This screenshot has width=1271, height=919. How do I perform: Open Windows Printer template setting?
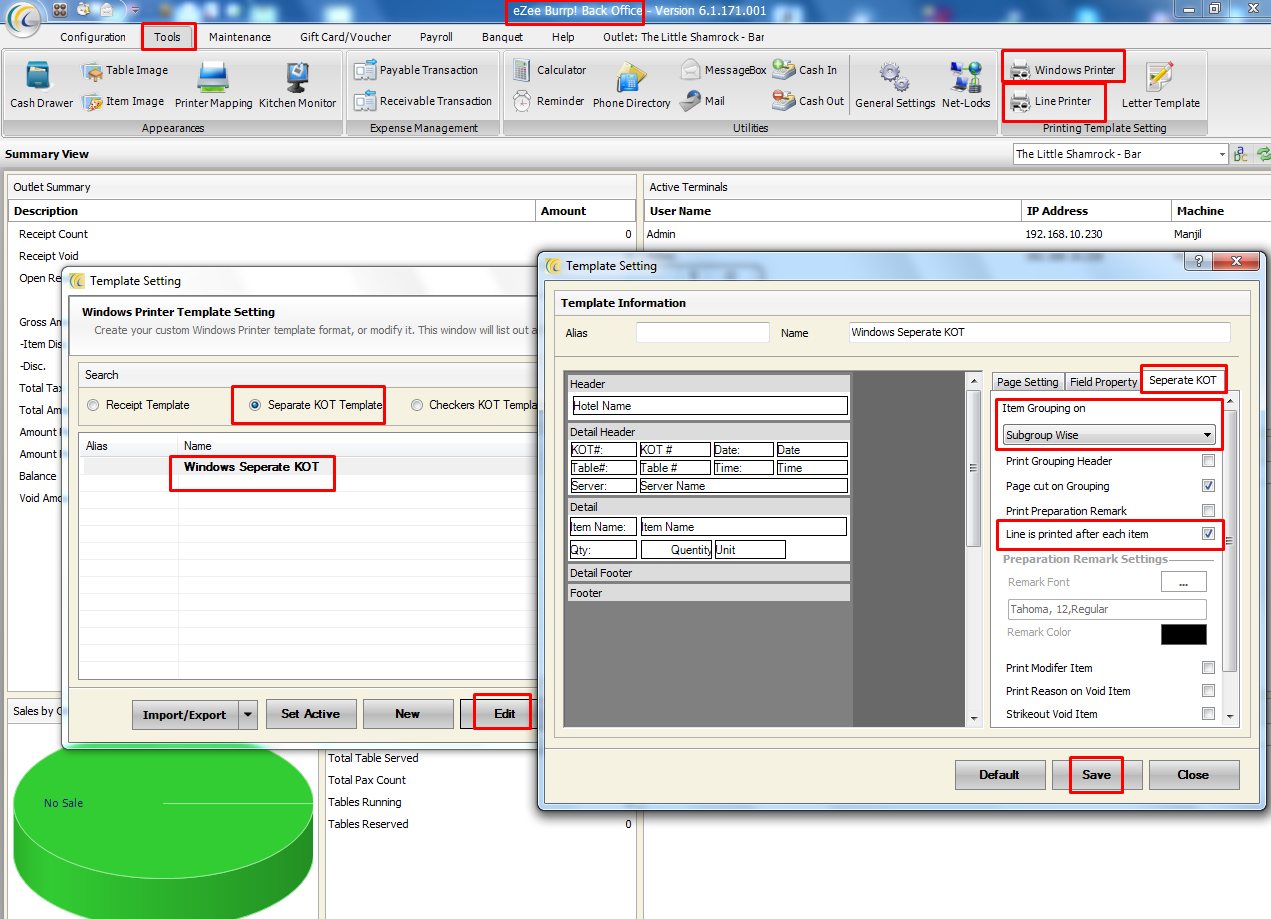tap(1063, 70)
